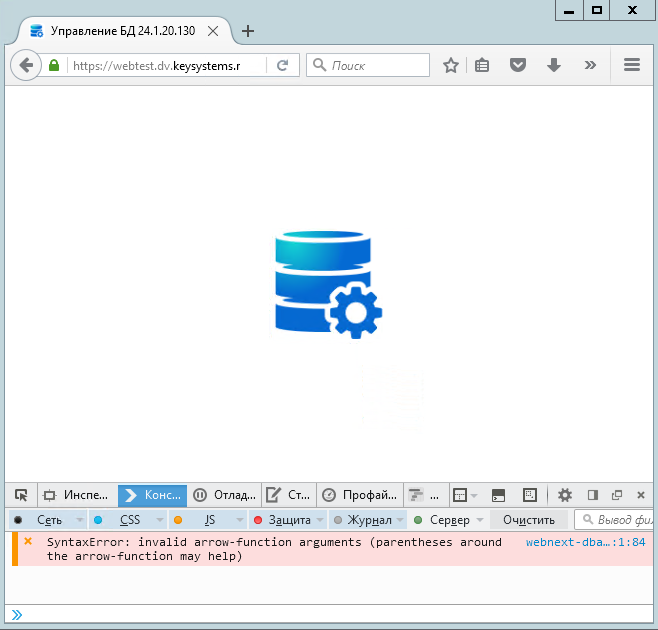This screenshot has height=630, width=658.
Task: Select the Управление БД 24.1.20.130 tab
Action: click(123, 31)
